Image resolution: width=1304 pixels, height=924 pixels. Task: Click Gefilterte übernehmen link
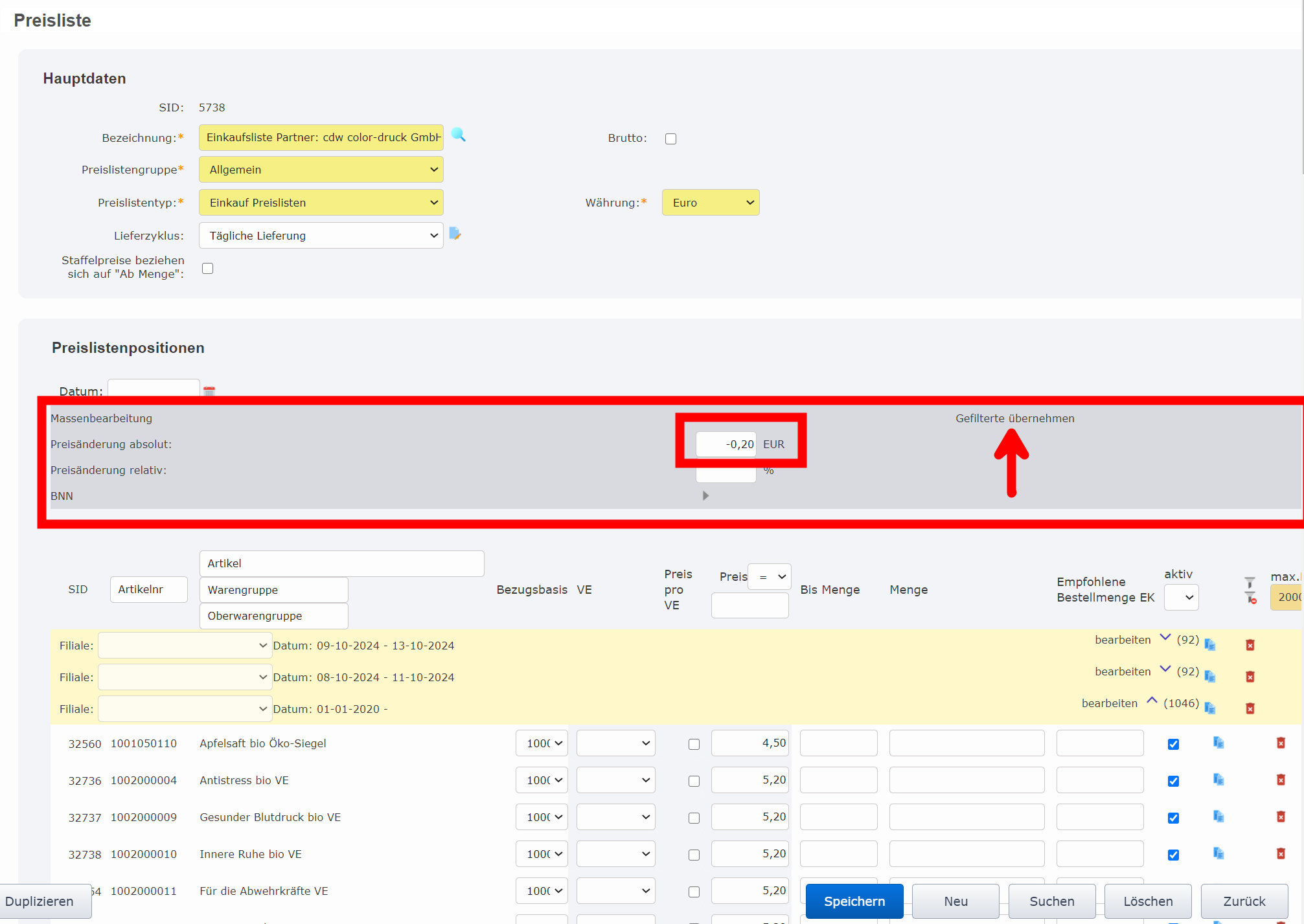click(x=1014, y=418)
